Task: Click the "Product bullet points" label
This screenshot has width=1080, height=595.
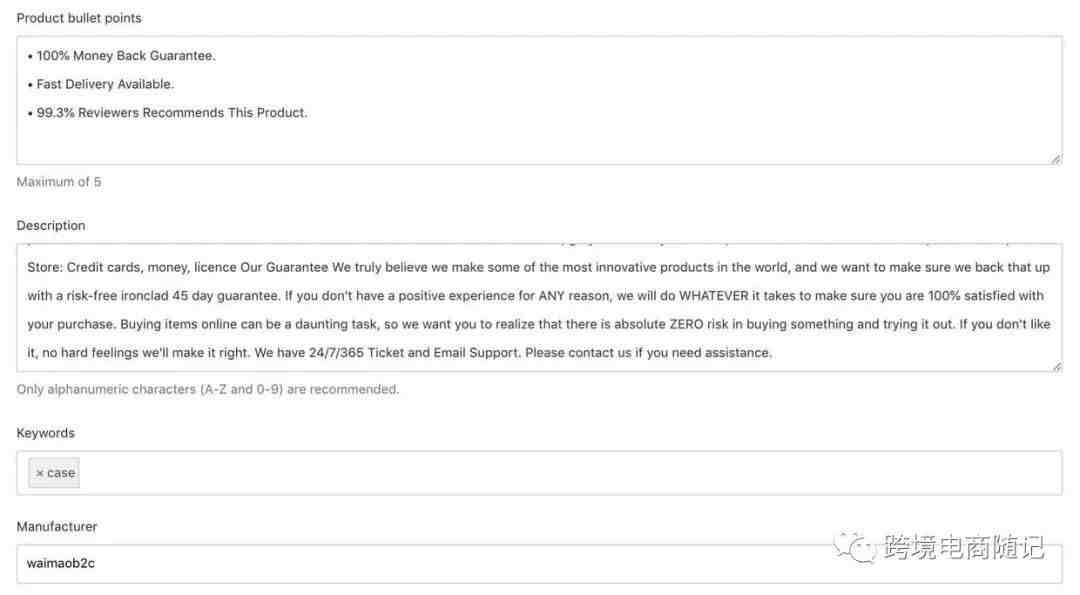Action: [x=79, y=18]
